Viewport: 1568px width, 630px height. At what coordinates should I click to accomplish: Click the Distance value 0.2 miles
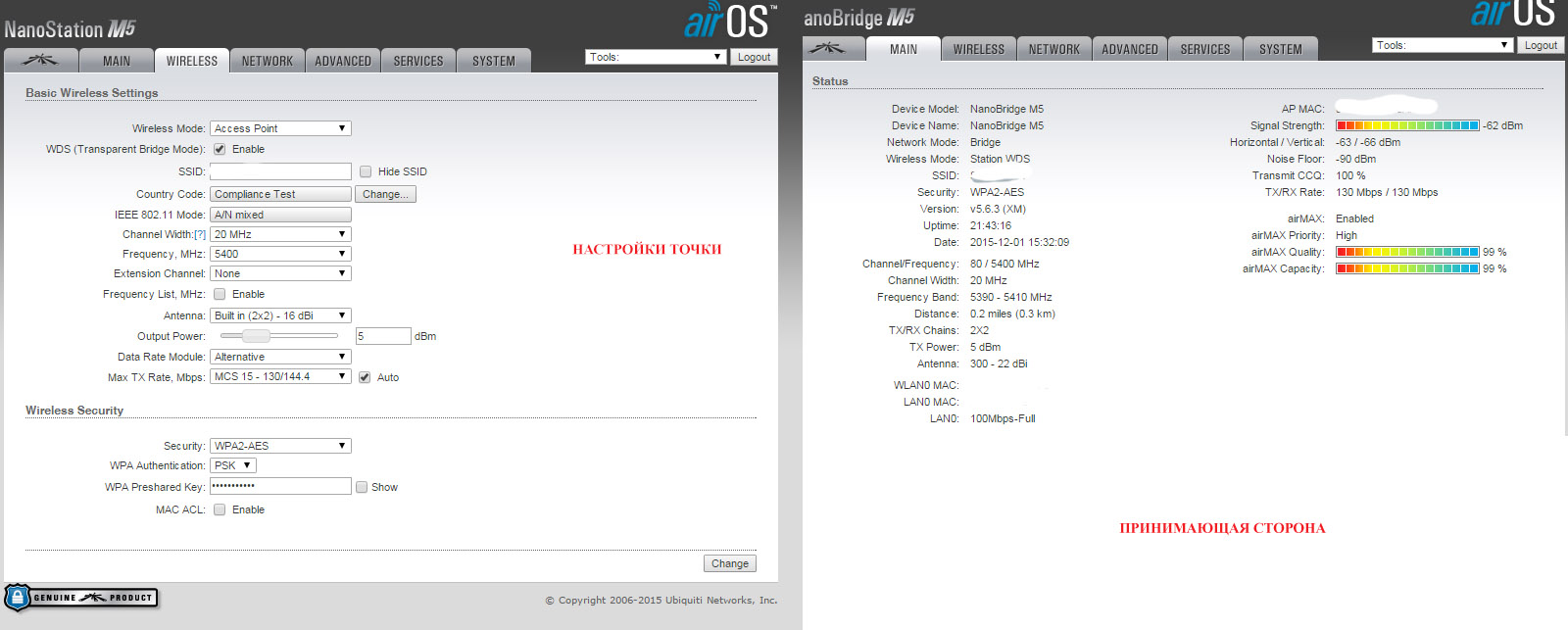[x=1012, y=314]
